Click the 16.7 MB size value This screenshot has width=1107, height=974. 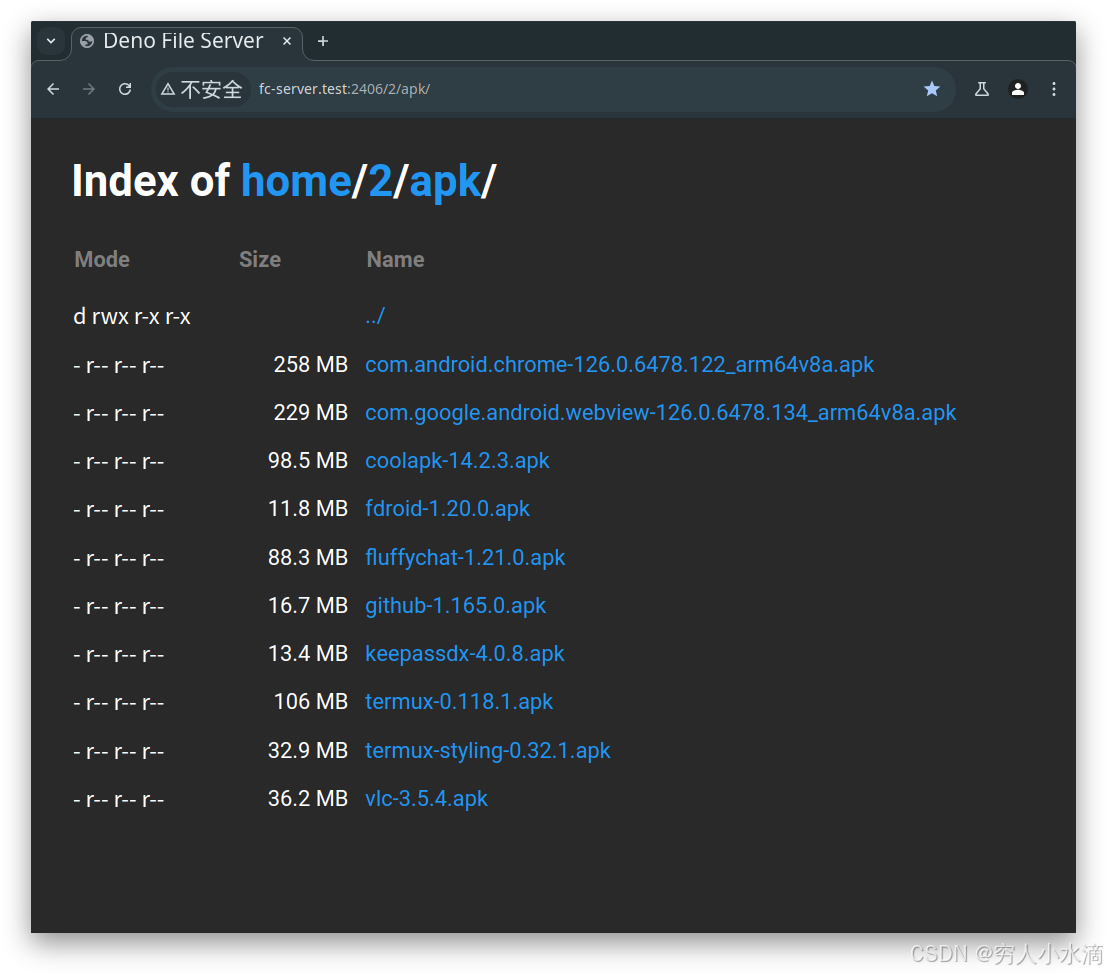click(308, 606)
